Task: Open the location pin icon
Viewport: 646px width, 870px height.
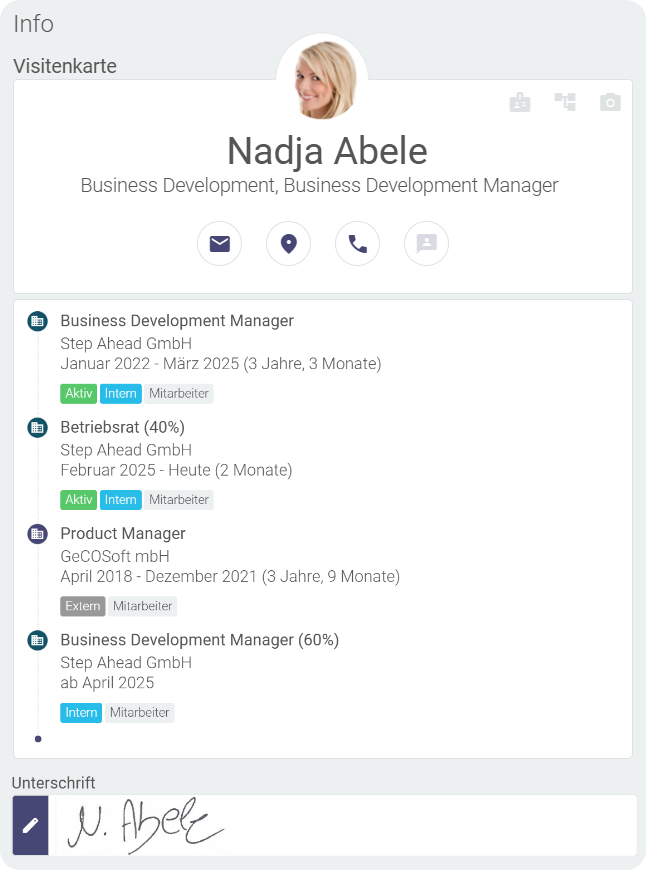Action: click(x=288, y=243)
